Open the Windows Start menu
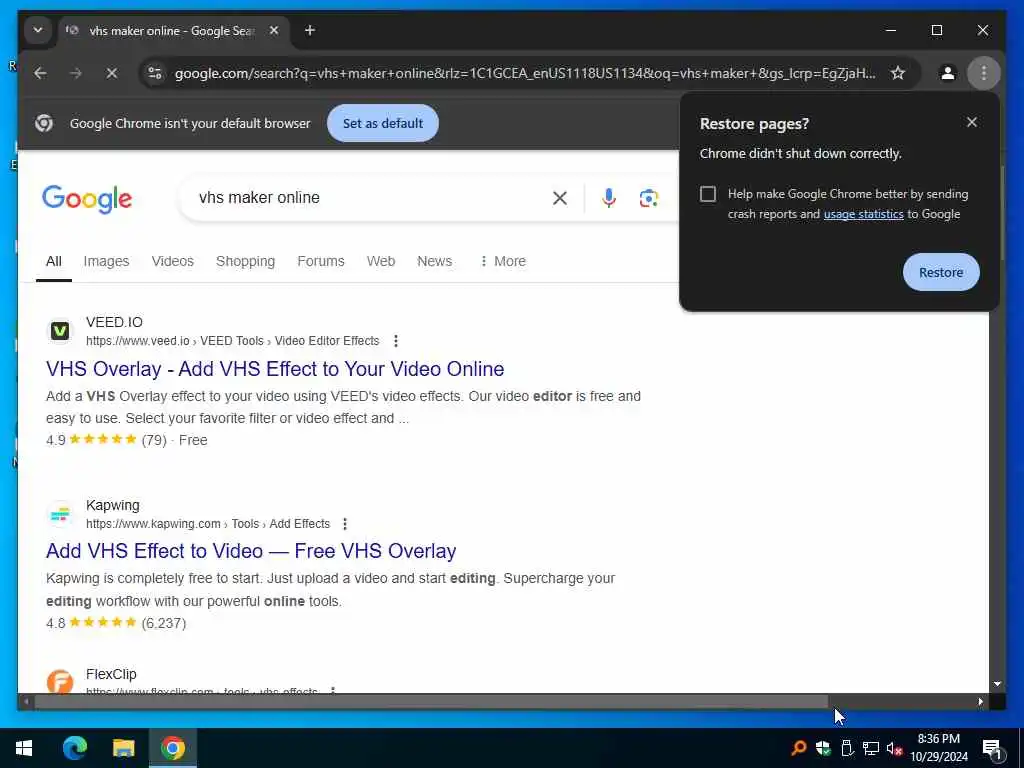The height and width of the screenshot is (768, 1024). 24,748
